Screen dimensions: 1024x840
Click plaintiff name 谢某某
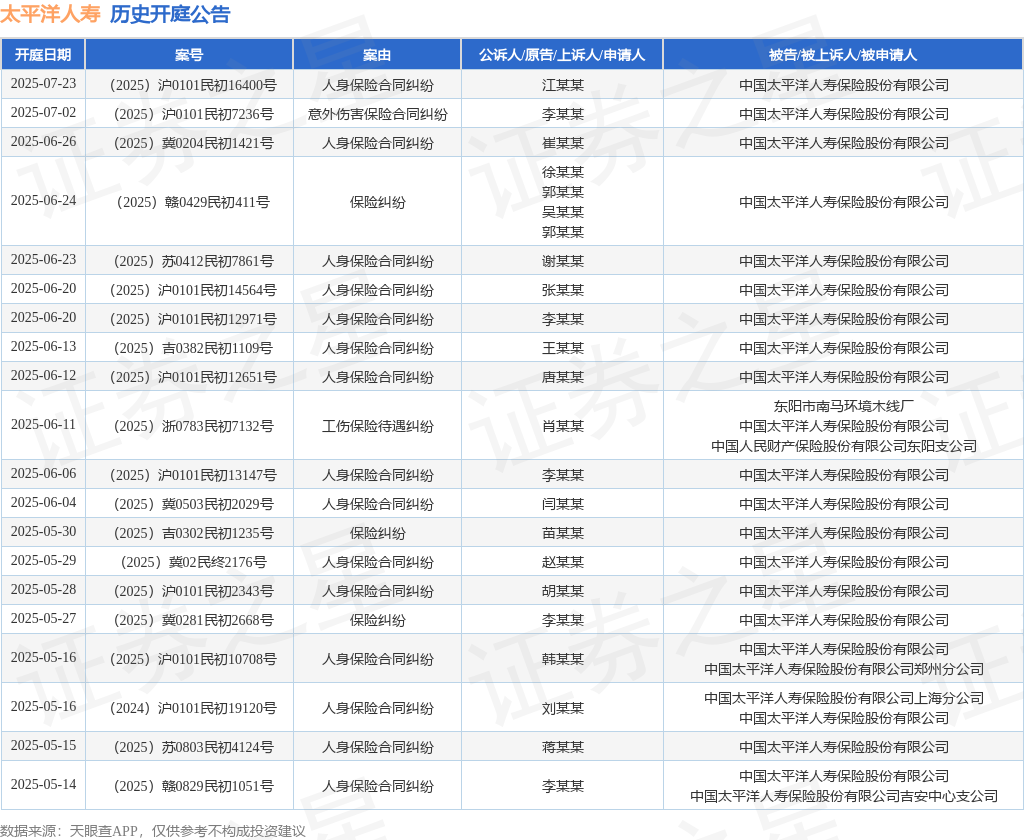tap(562, 261)
